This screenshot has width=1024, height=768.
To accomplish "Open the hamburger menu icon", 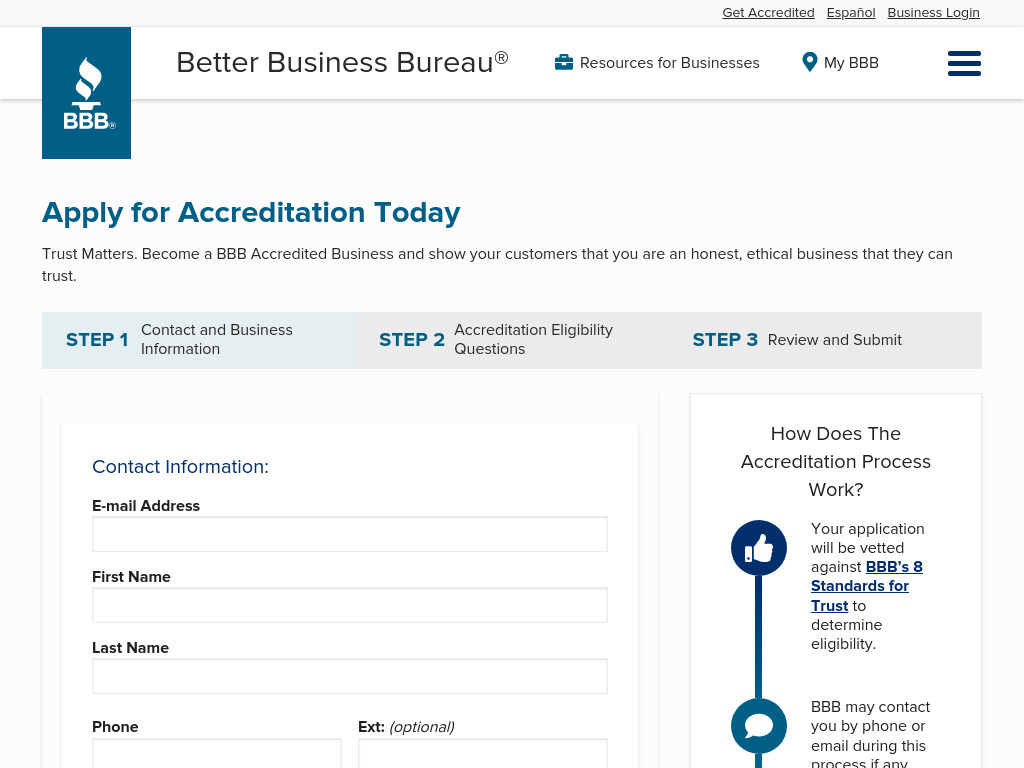I will (964, 63).
